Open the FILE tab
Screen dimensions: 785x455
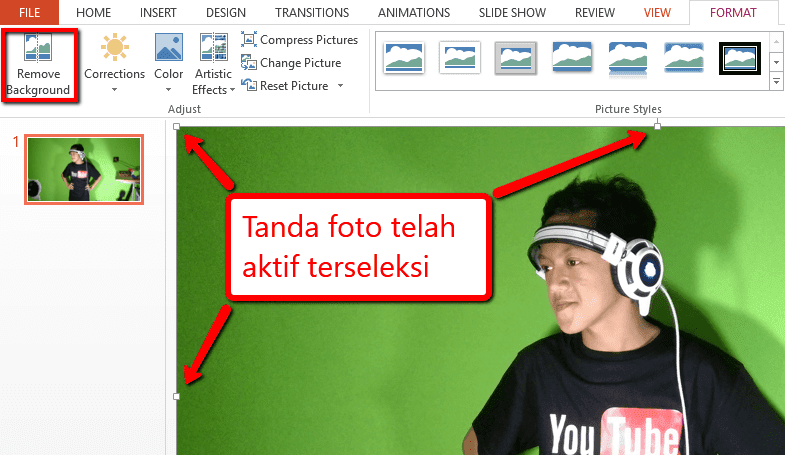click(x=30, y=13)
